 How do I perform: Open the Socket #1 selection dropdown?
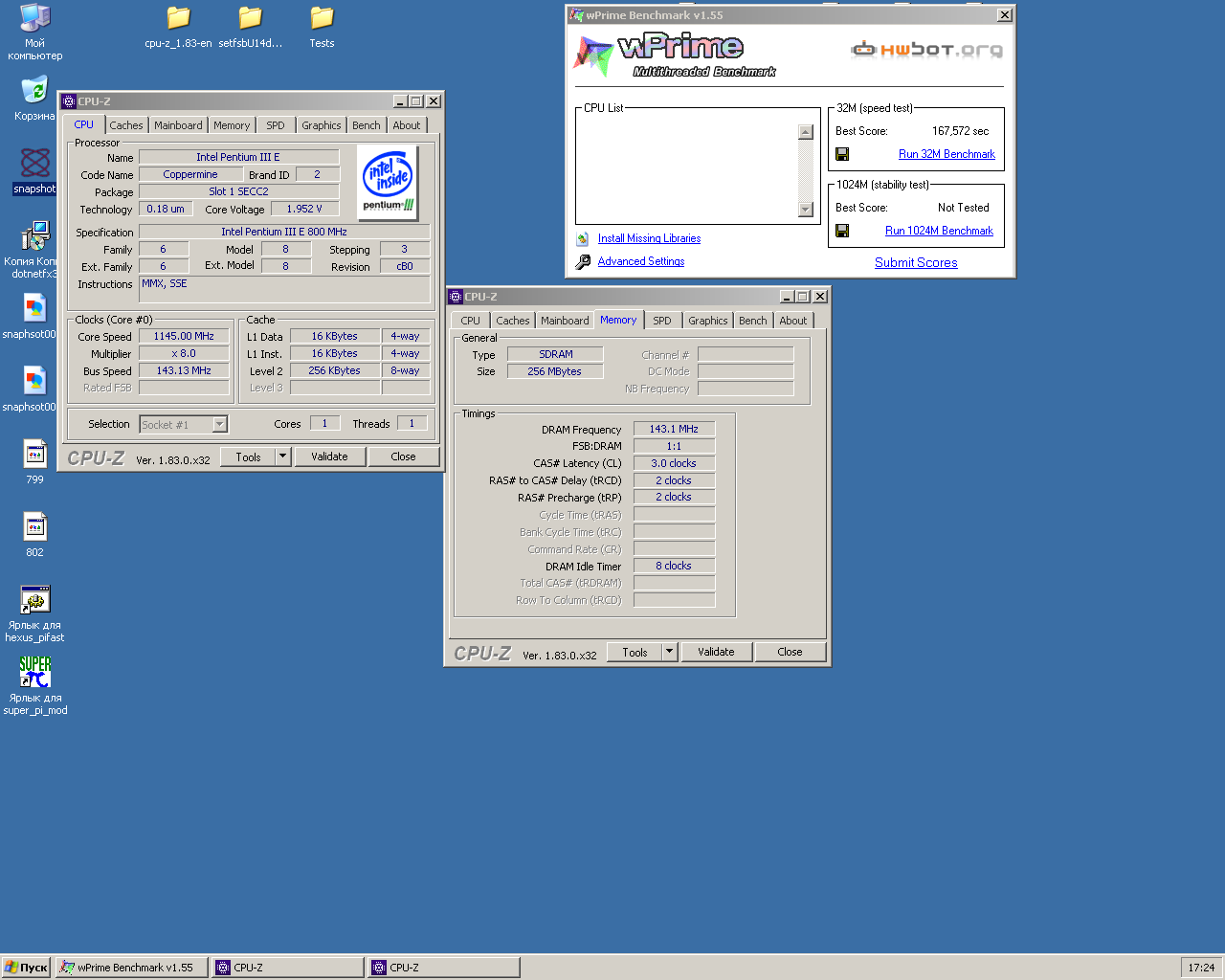coord(220,424)
